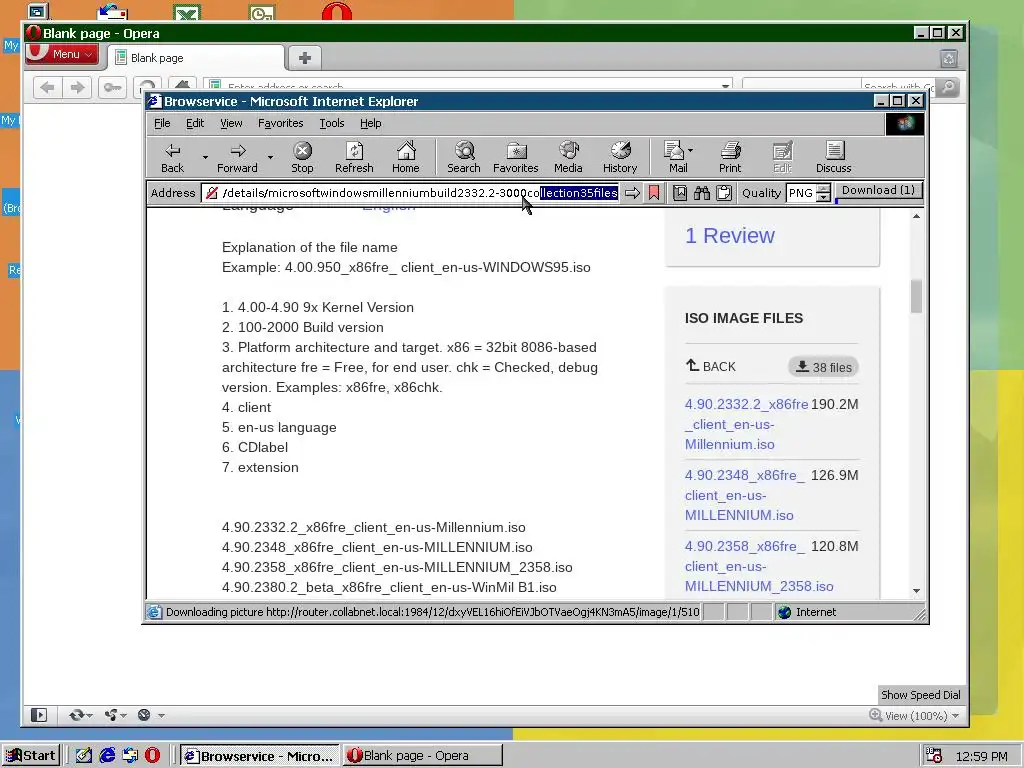
Task: Open the Help menu
Action: point(370,123)
